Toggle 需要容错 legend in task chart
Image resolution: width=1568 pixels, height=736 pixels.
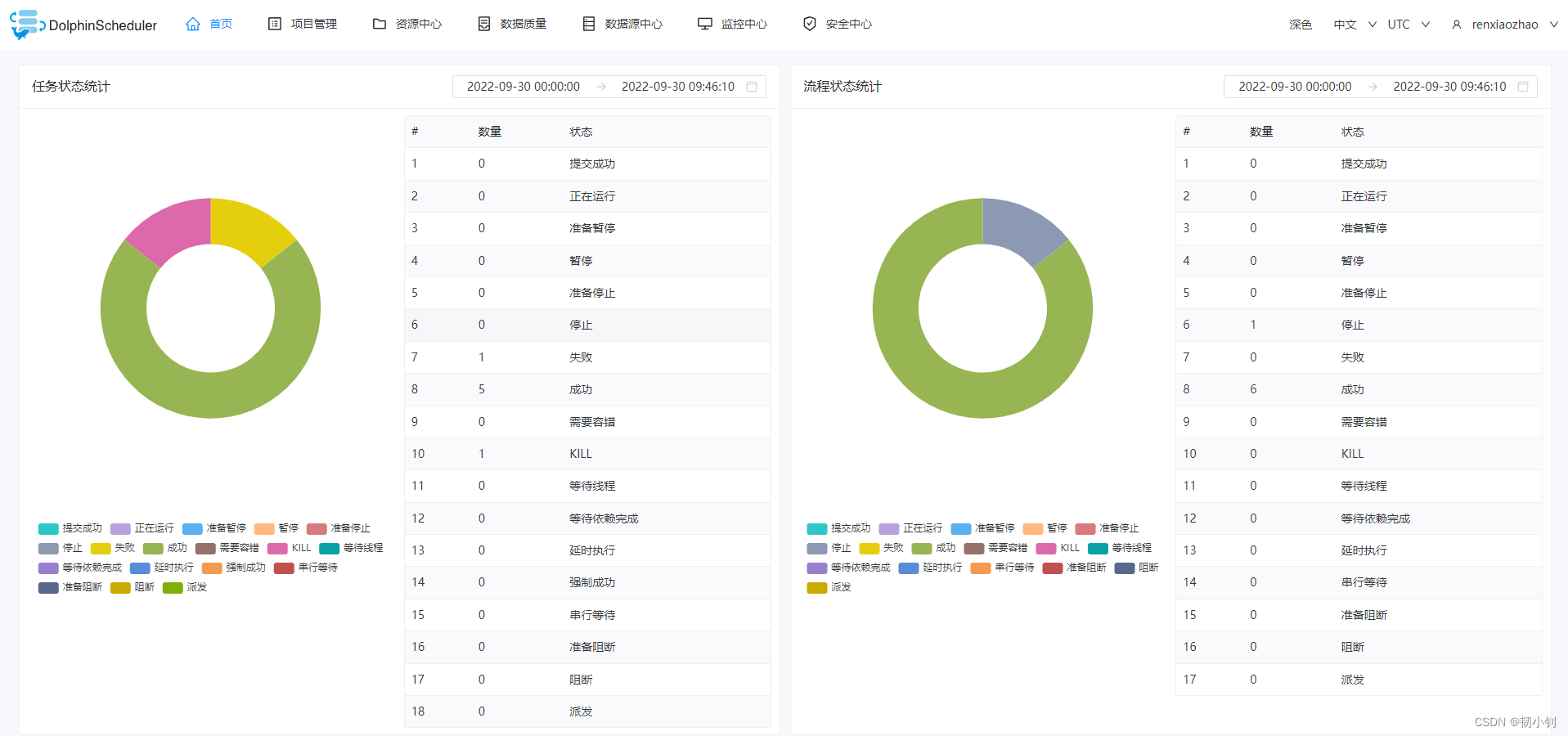[227, 548]
